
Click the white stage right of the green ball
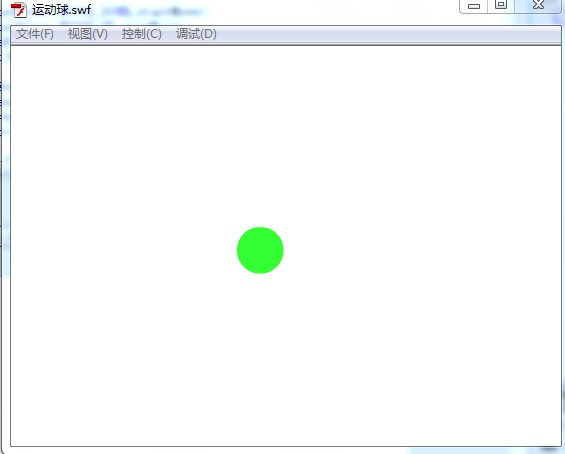point(422,250)
